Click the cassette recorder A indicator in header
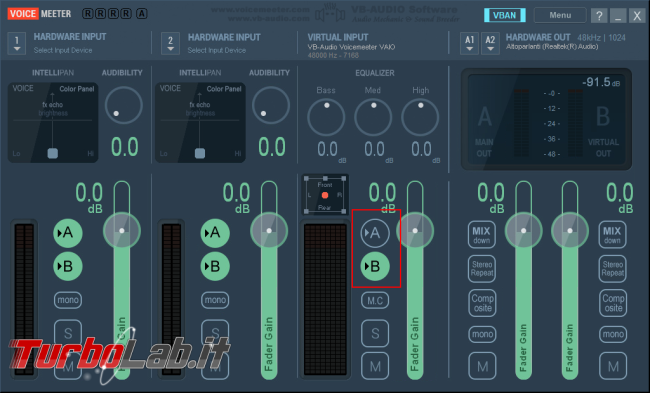The width and height of the screenshot is (650, 393). click(x=142, y=14)
